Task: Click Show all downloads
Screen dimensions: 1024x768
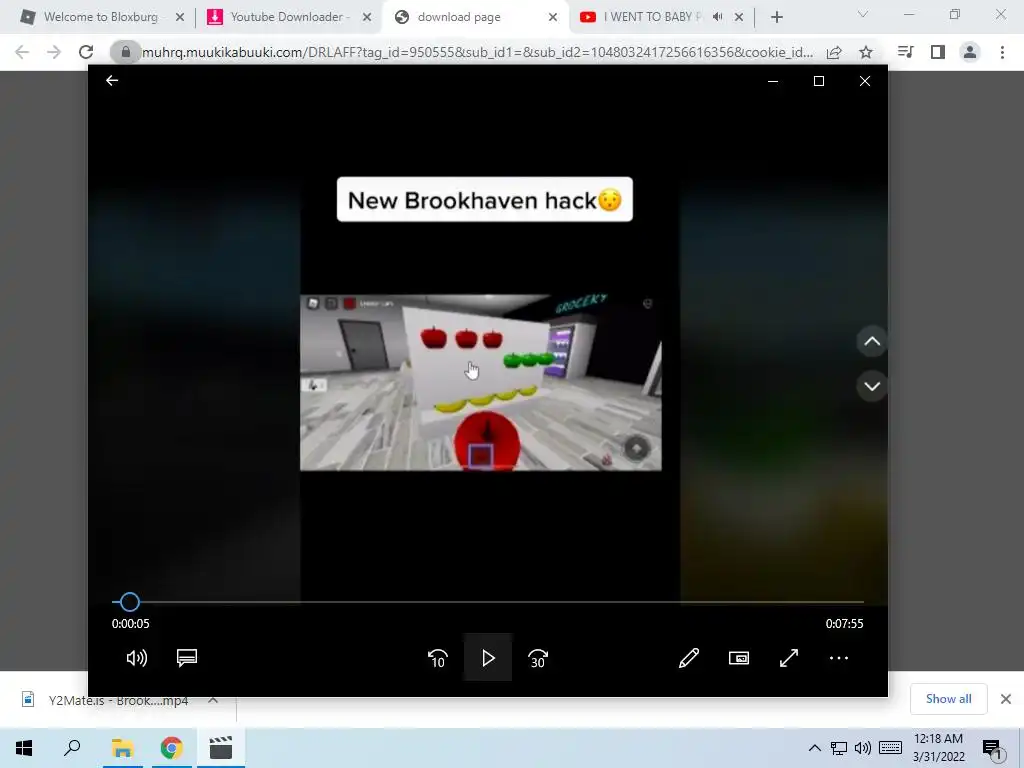Action: point(948,699)
